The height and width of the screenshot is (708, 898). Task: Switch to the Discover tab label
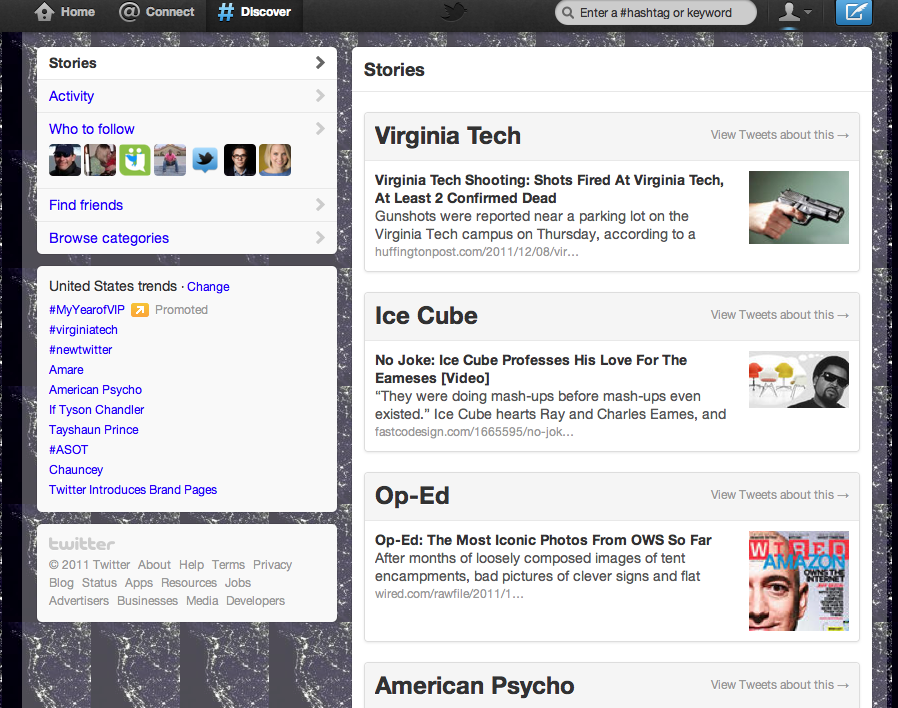(x=266, y=11)
